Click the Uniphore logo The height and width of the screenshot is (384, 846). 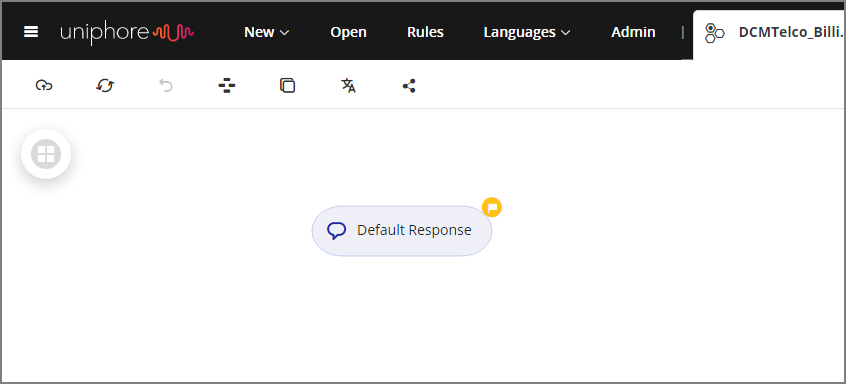[127, 33]
